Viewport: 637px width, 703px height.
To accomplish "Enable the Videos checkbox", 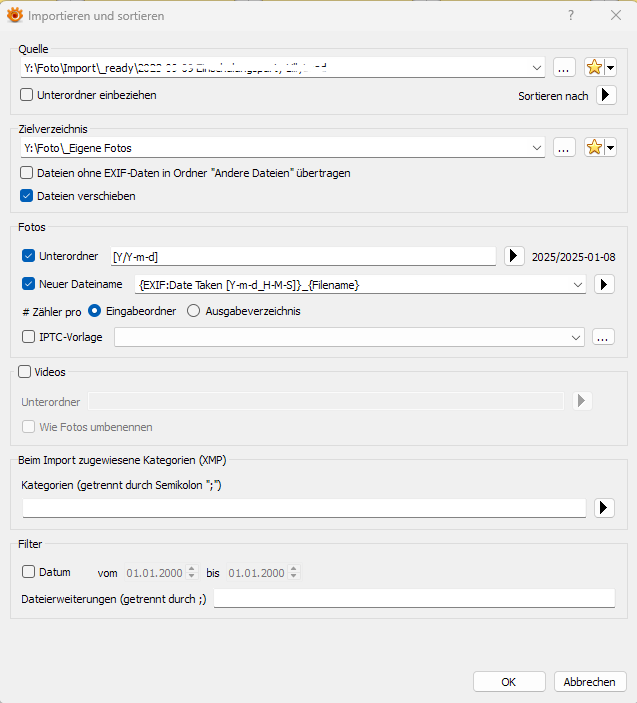I will (x=25, y=372).
